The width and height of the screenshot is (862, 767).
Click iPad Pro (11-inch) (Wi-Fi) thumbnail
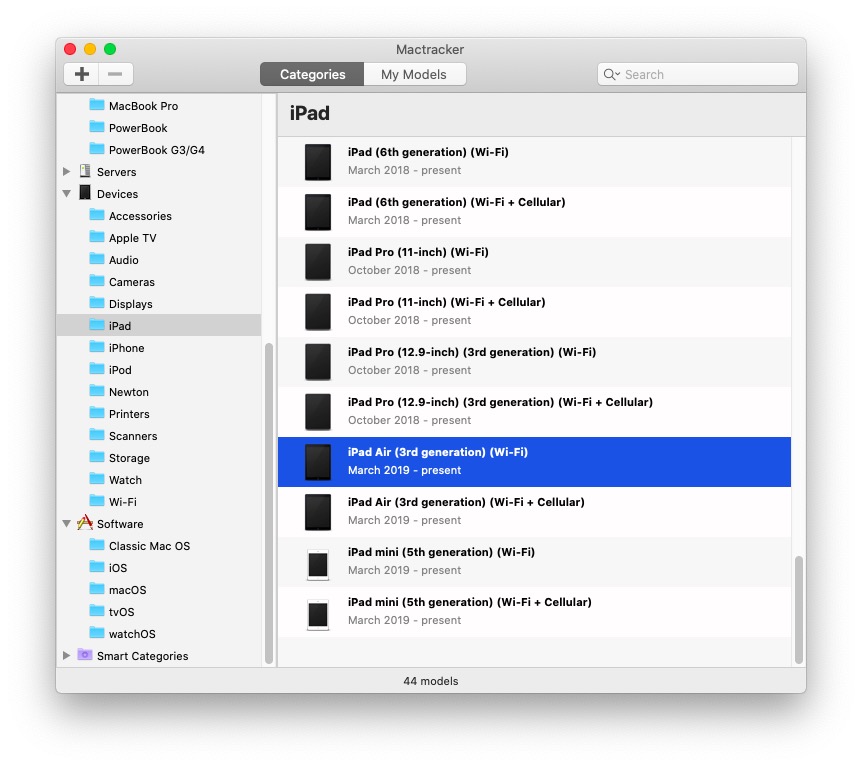click(318, 262)
